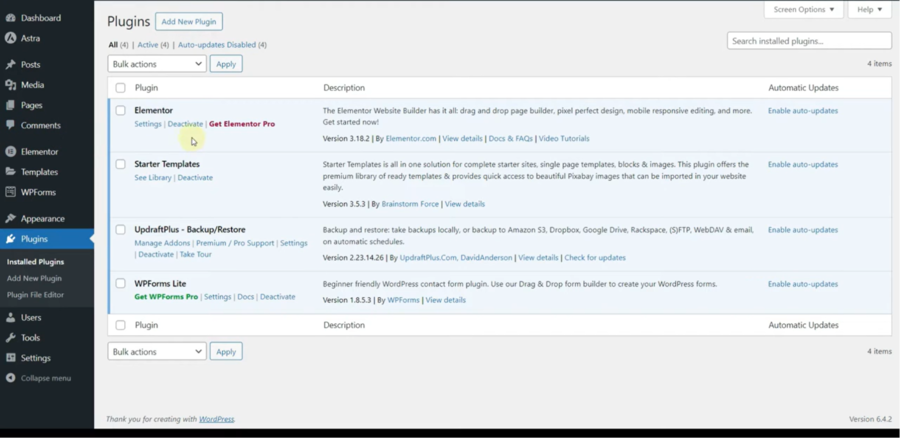
Task: Click the Templates folder icon
Action: point(10,172)
